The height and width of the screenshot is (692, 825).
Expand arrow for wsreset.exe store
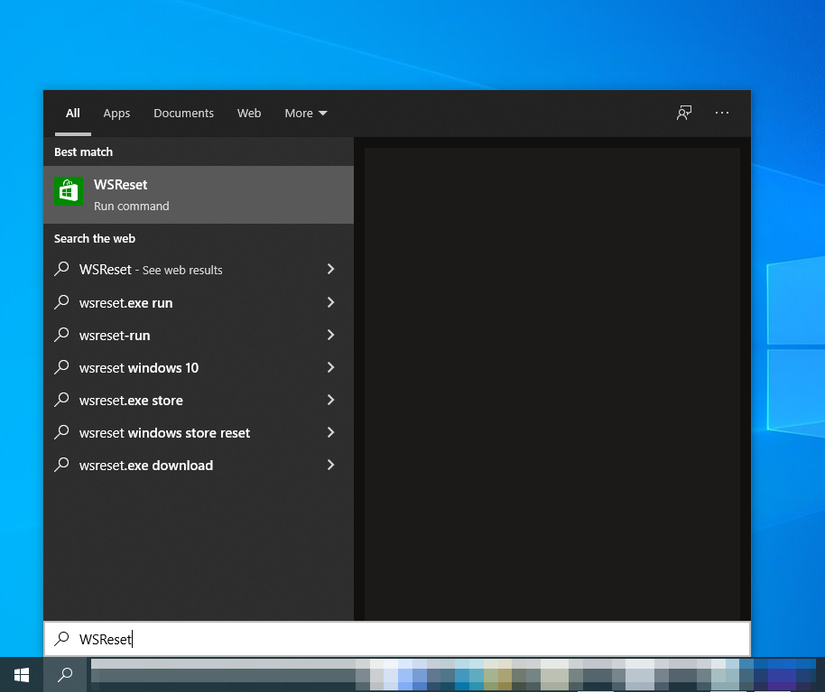[330, 400]
